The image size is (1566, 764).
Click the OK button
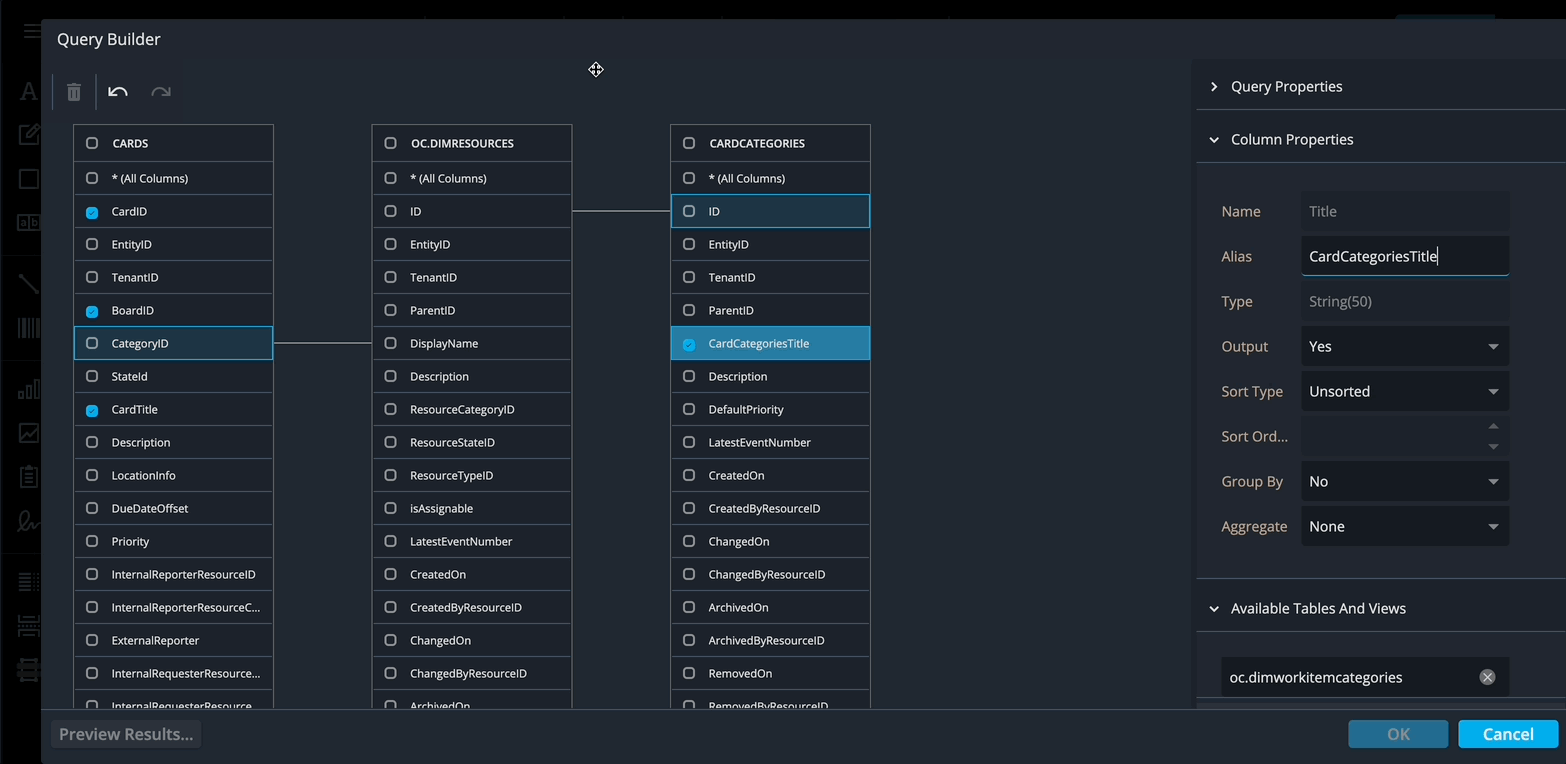[1398, 734]
